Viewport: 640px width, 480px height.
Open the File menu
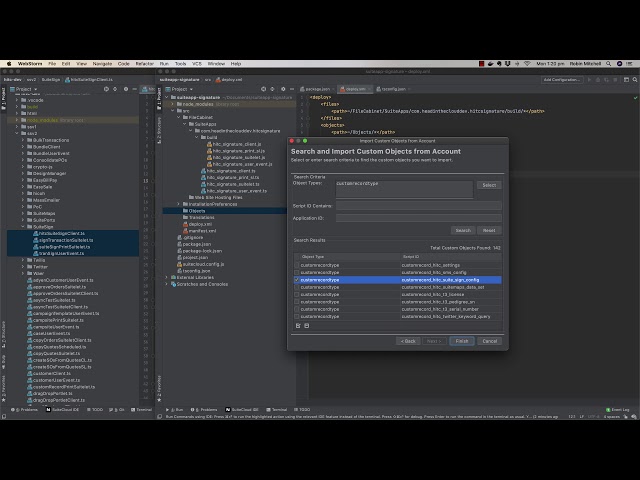pyautogui.click(x=52, y=64)
